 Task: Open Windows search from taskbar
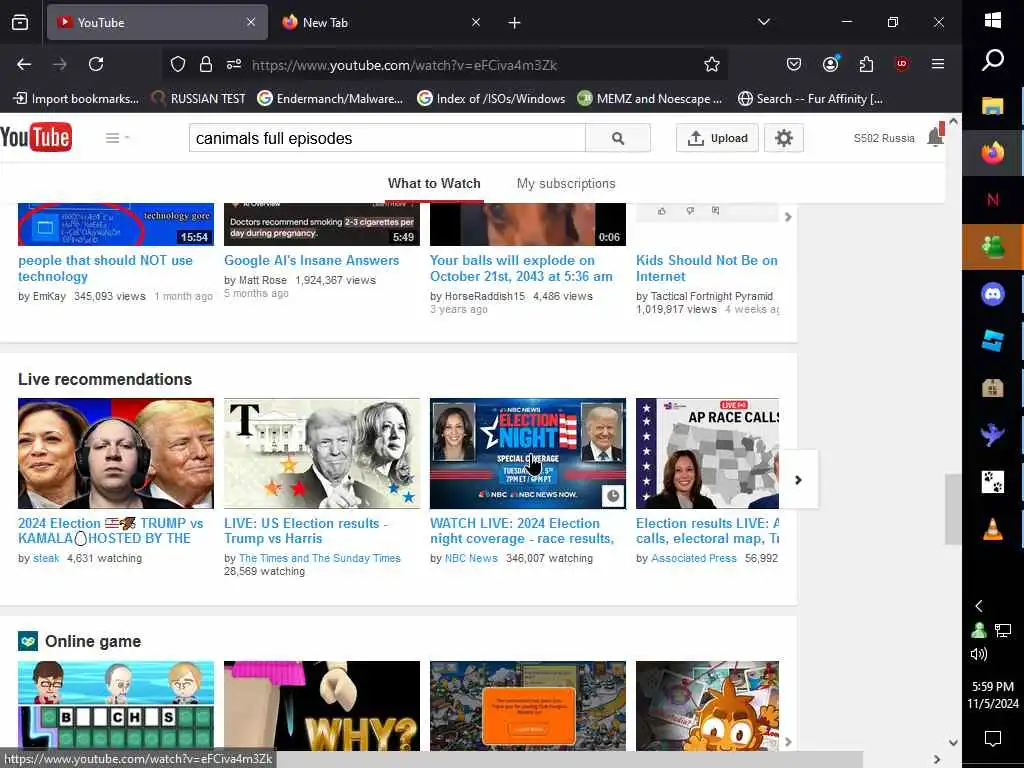coord(993,60)
